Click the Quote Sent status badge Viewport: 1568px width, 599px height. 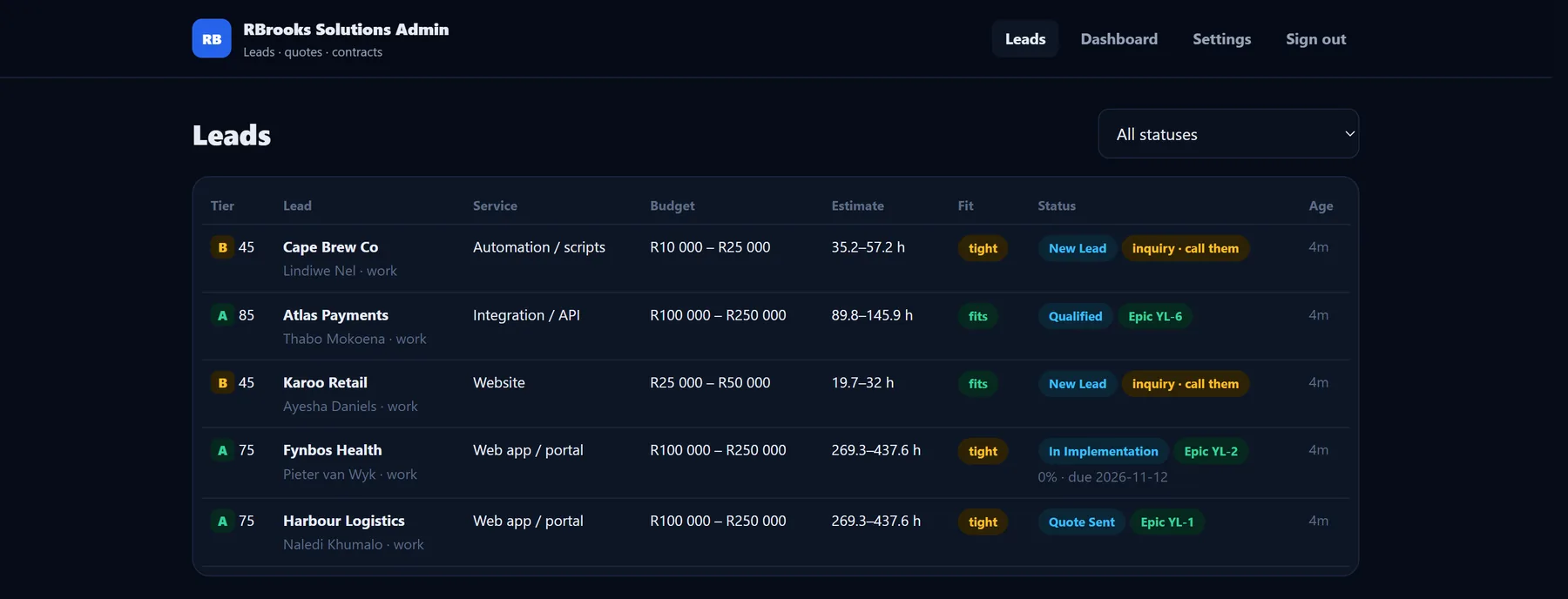click(x=1082, y=522)
